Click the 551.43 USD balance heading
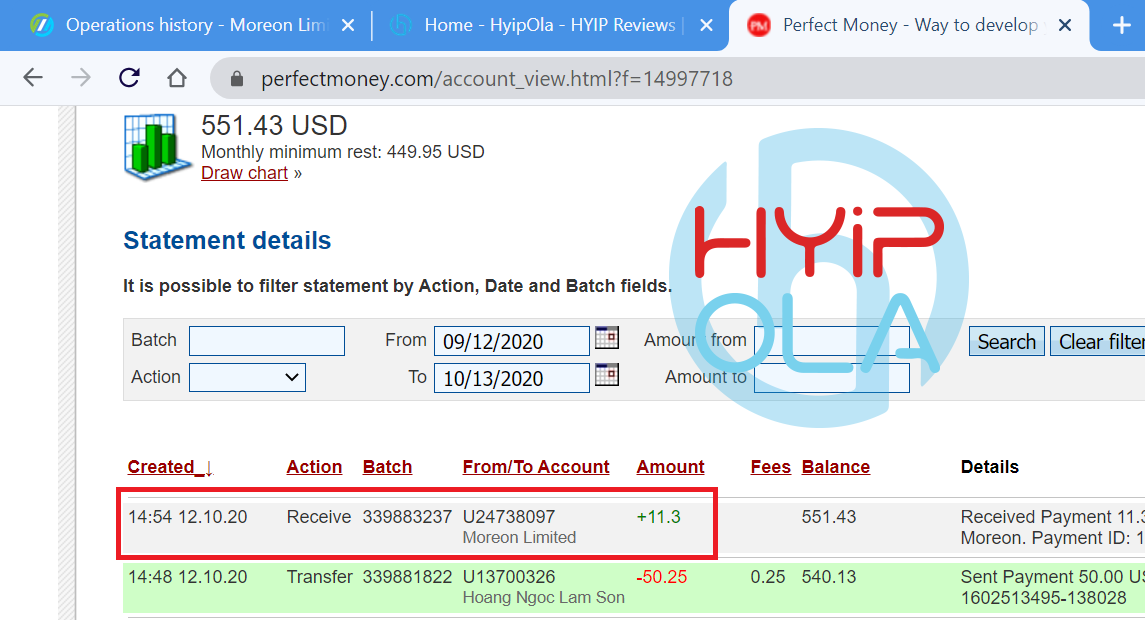The width and height of the screenshot is (1145, 620). (274, 126)
